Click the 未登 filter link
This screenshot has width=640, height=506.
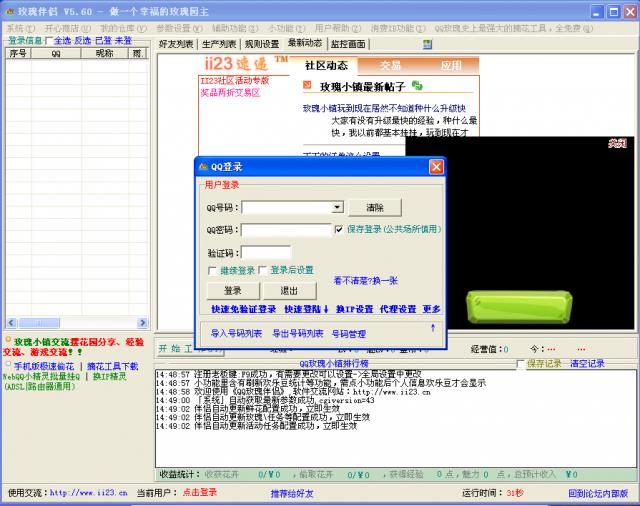[123, 41]
